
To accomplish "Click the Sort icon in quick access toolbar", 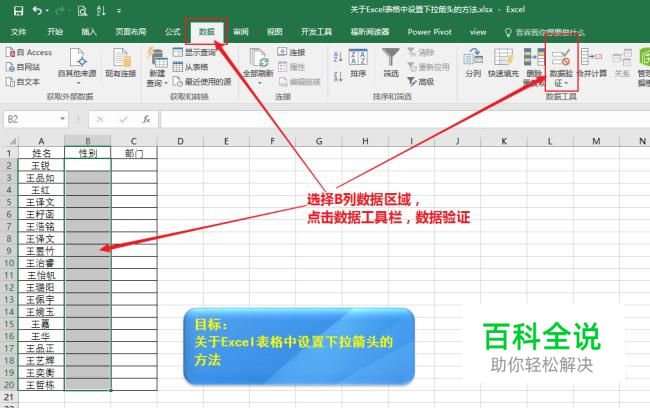I will [101, 10].
